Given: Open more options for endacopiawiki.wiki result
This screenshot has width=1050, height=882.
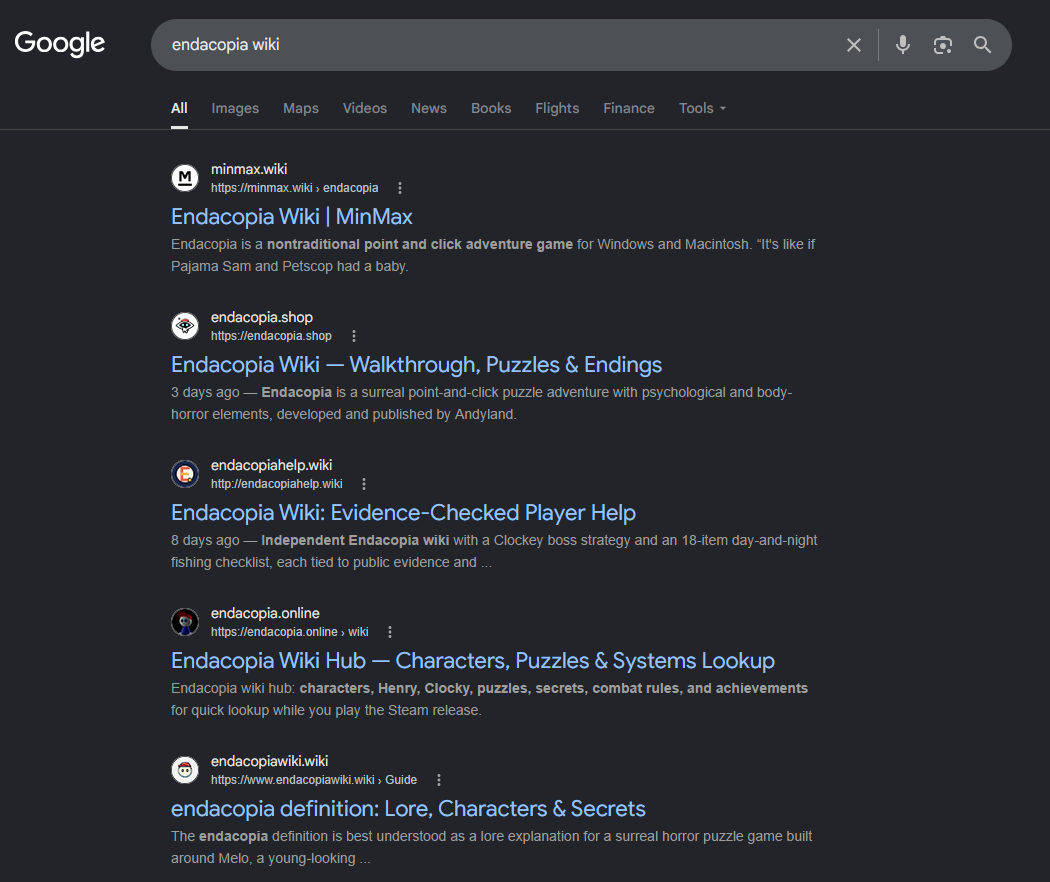Looking at the screenshot, I should 439,780.
